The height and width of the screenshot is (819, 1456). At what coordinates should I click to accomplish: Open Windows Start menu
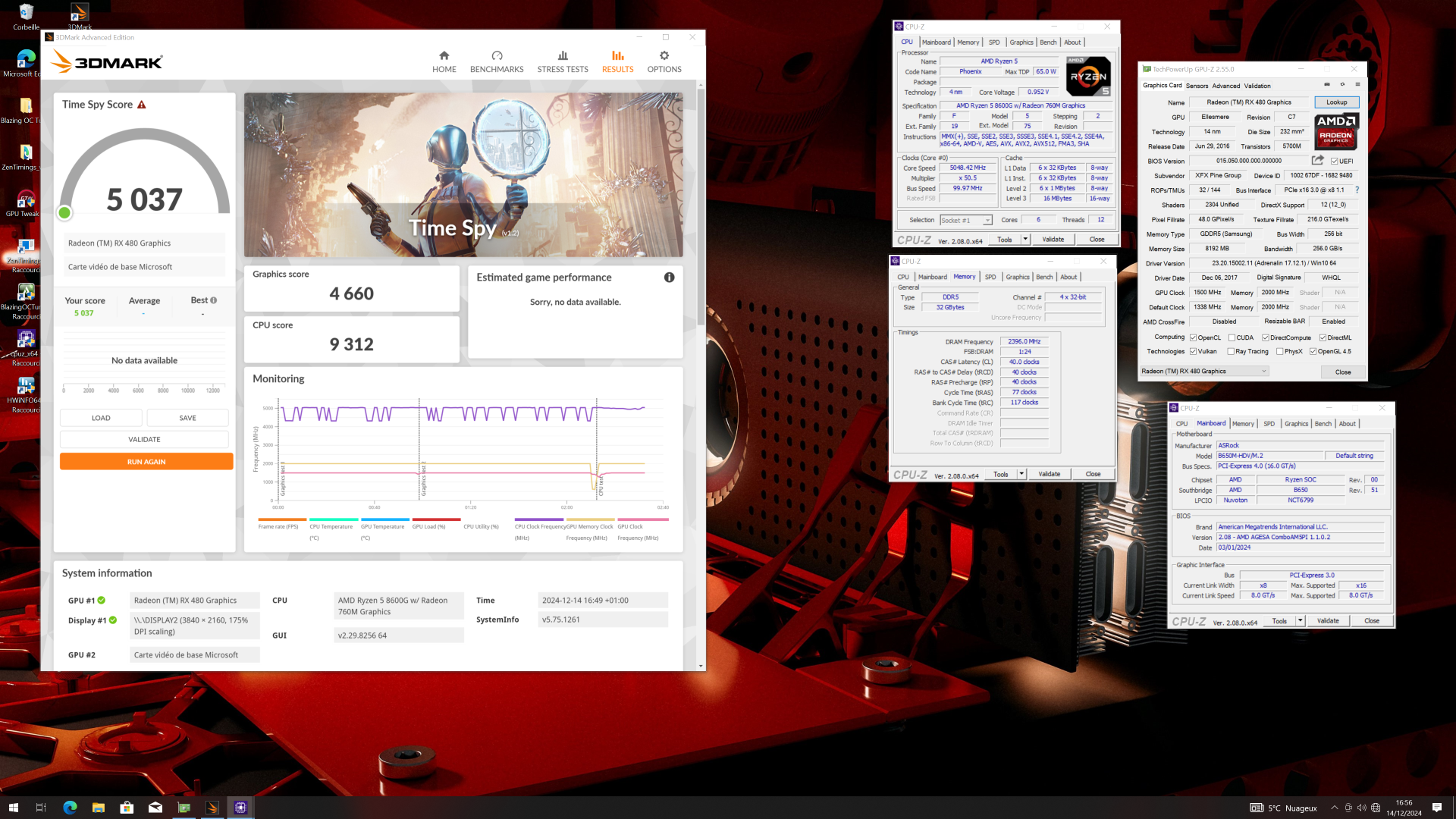click(13, 808)
